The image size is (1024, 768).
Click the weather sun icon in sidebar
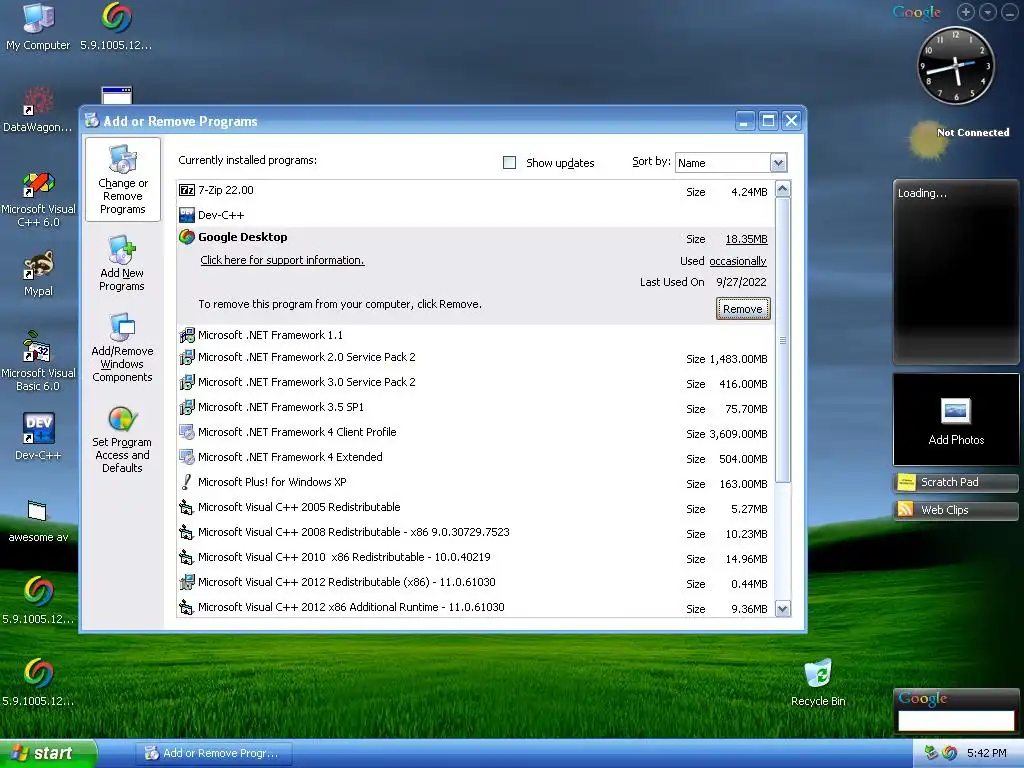[927, 139]
